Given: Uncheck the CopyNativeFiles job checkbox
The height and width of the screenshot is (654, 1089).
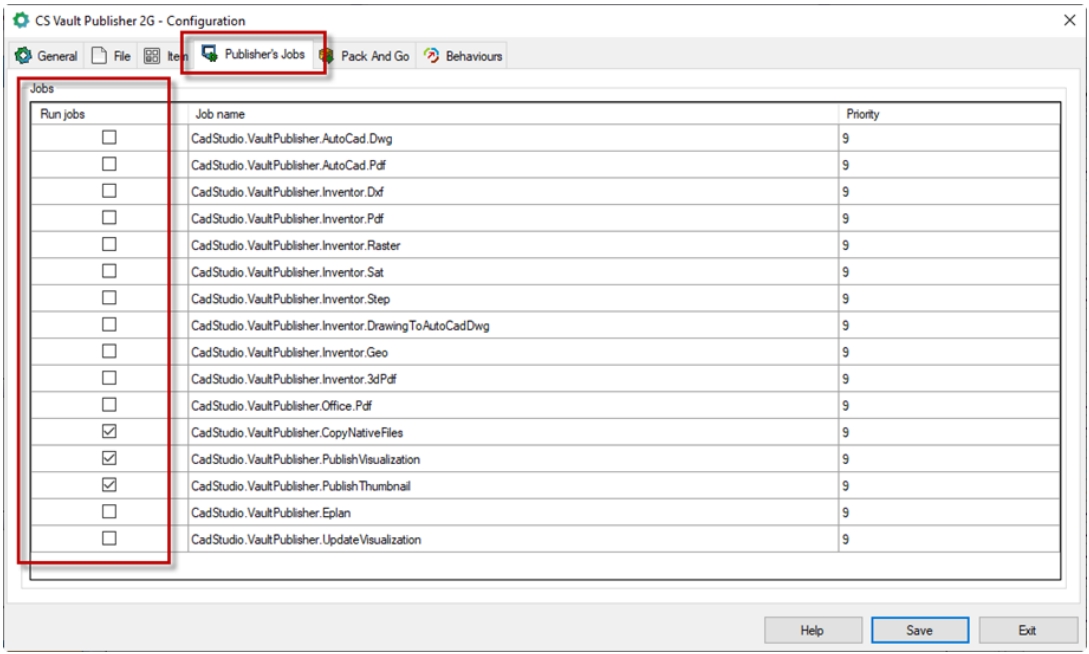Looking at the screenshot, I should tap(109, 432).
